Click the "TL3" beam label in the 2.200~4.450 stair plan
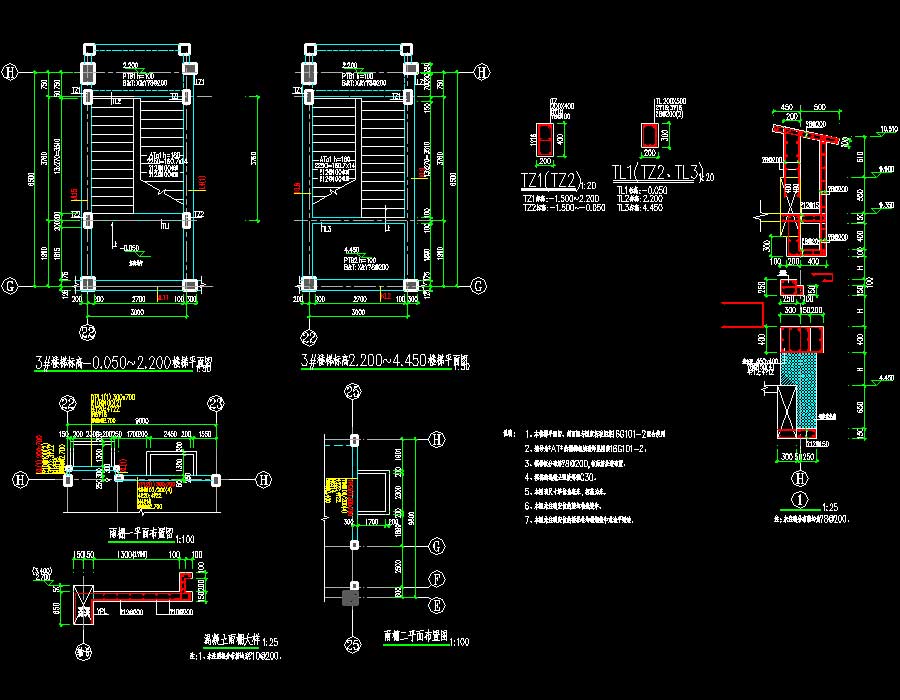Viewport: 900px width, 700px height. coord(326,229)
